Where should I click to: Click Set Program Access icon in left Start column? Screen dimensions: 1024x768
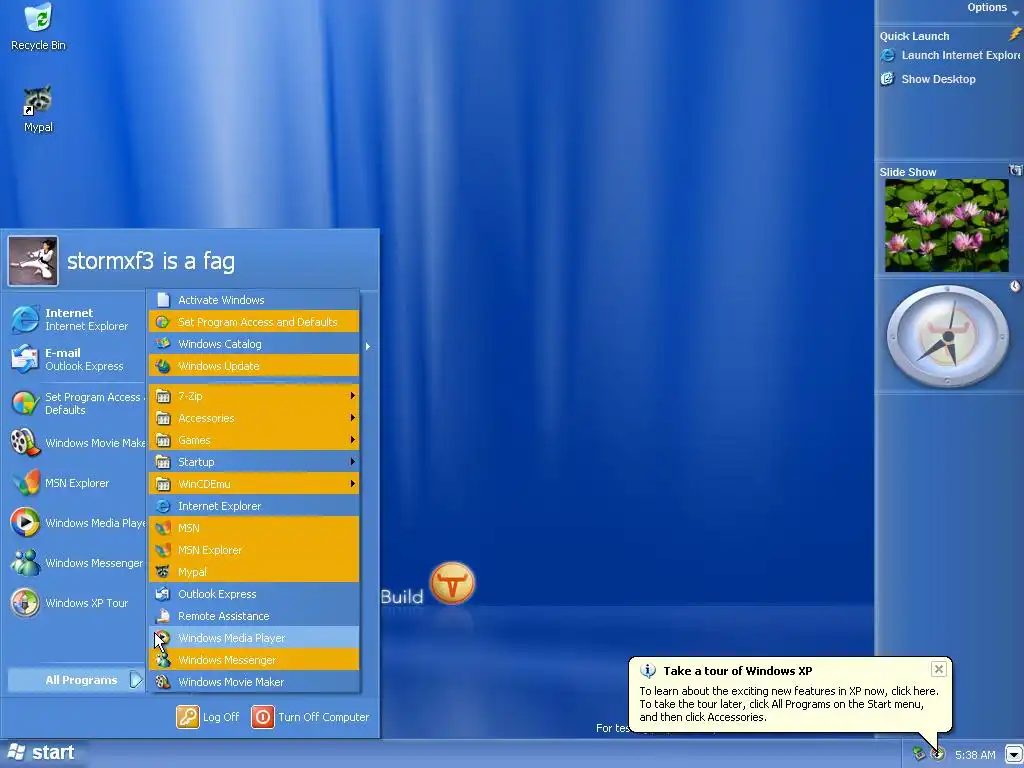pos(25,403)
